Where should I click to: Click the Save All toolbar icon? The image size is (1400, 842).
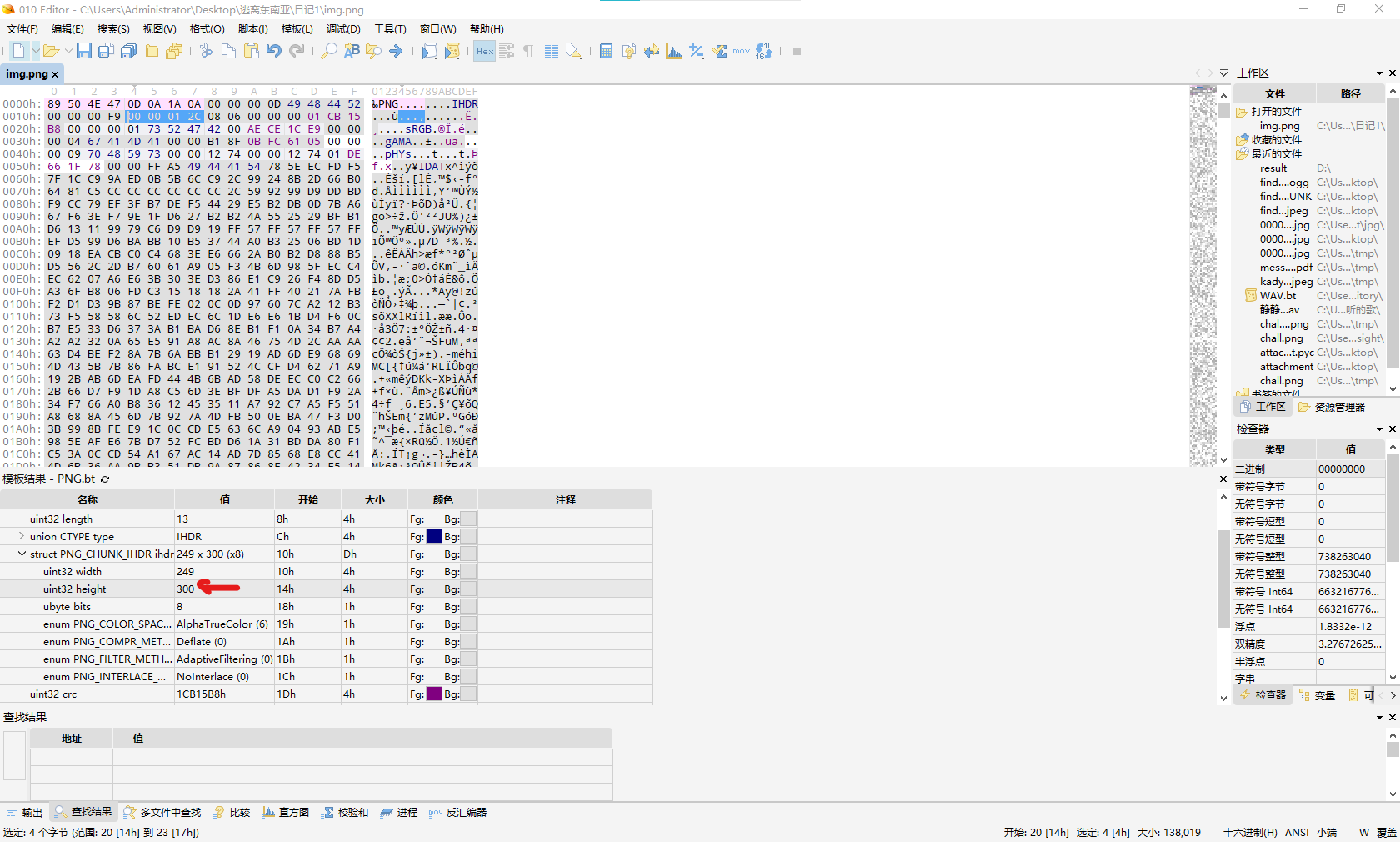pyautogui.click(x=128, y=51)
